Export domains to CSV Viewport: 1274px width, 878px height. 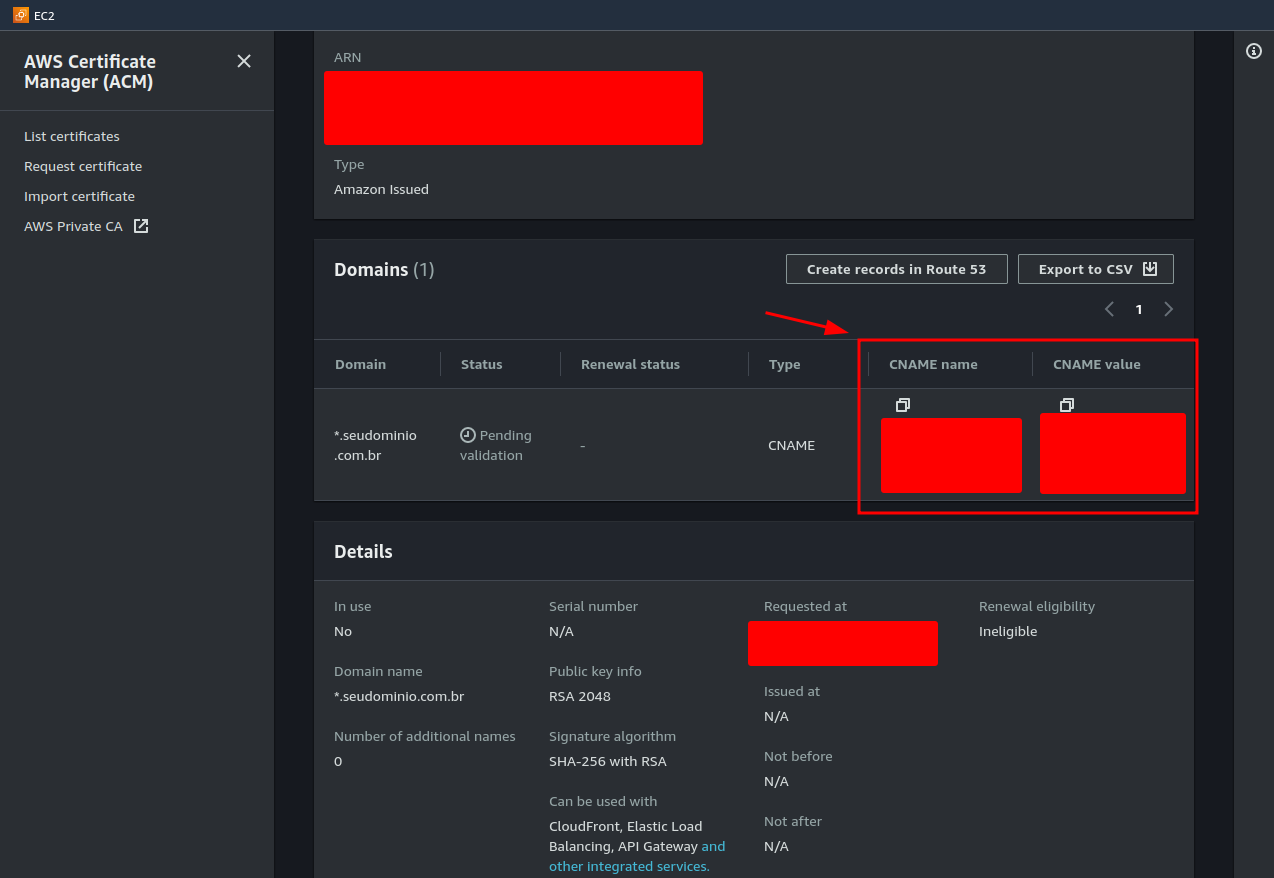tap(1084, 269)
